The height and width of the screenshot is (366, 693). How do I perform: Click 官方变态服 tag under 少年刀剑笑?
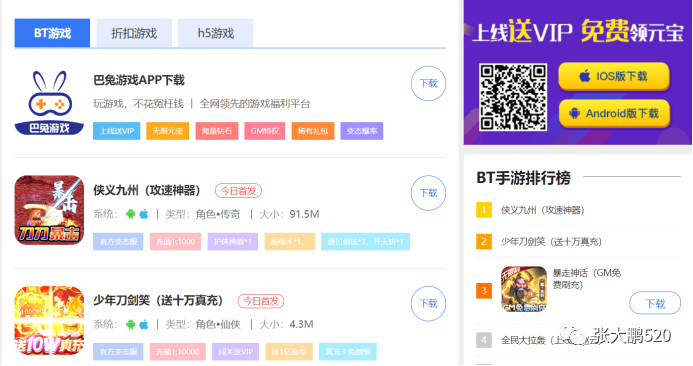118,351
